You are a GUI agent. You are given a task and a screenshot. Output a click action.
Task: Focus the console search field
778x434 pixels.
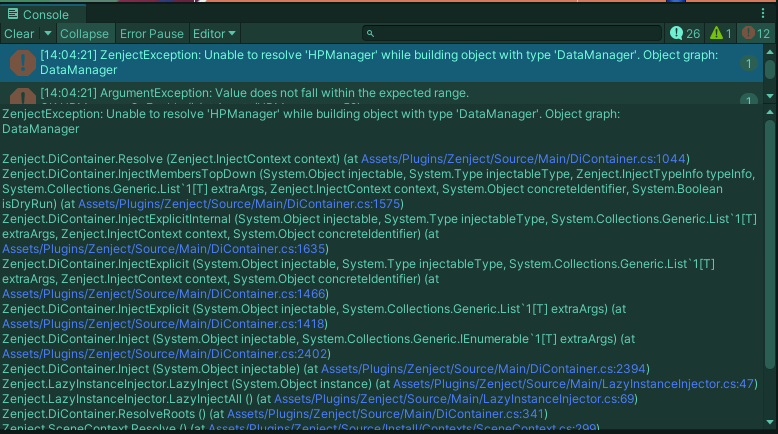[x=512, y=33]
